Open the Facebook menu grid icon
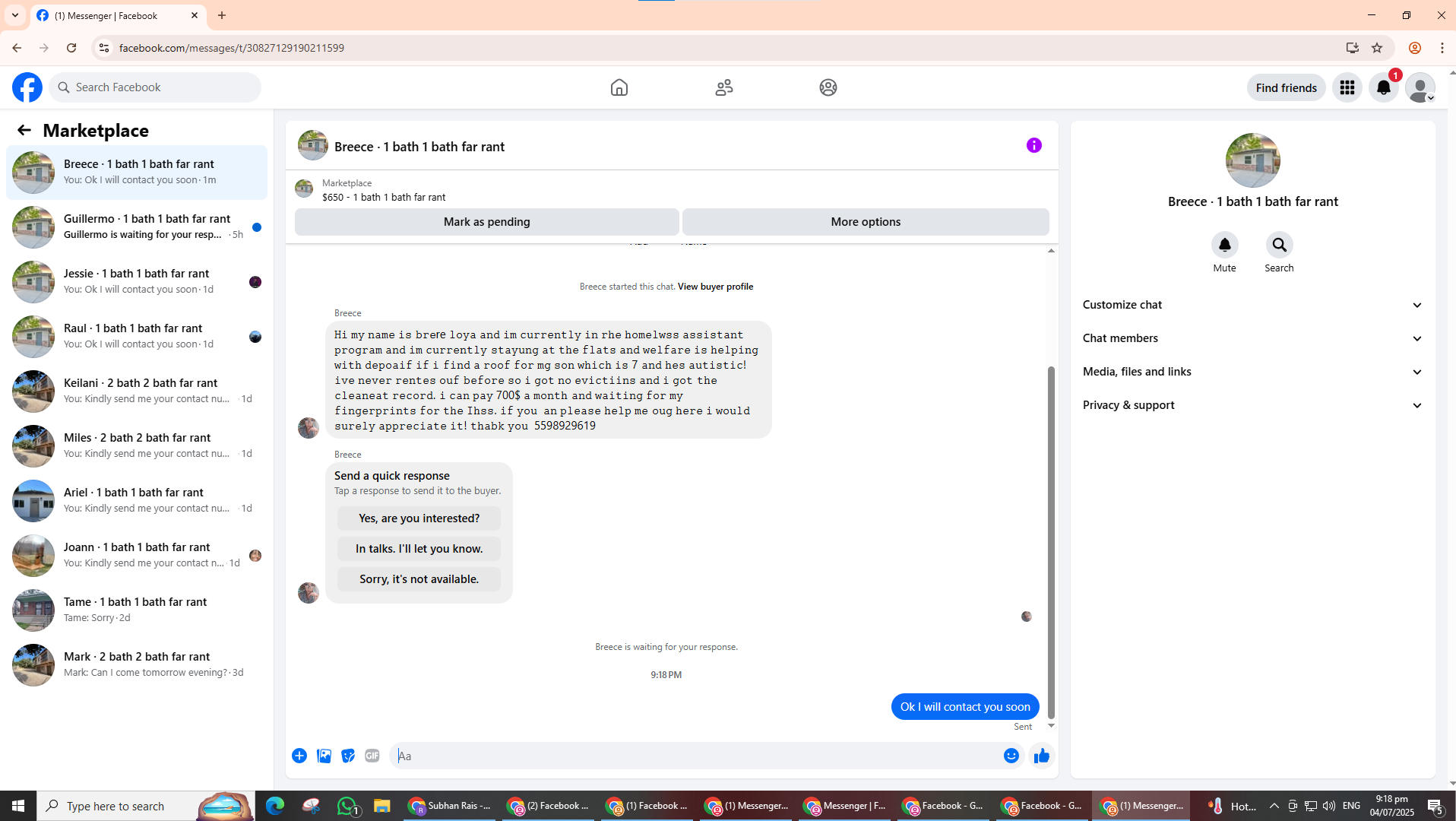This screenshot has height=821, width=1456. 1347,87
